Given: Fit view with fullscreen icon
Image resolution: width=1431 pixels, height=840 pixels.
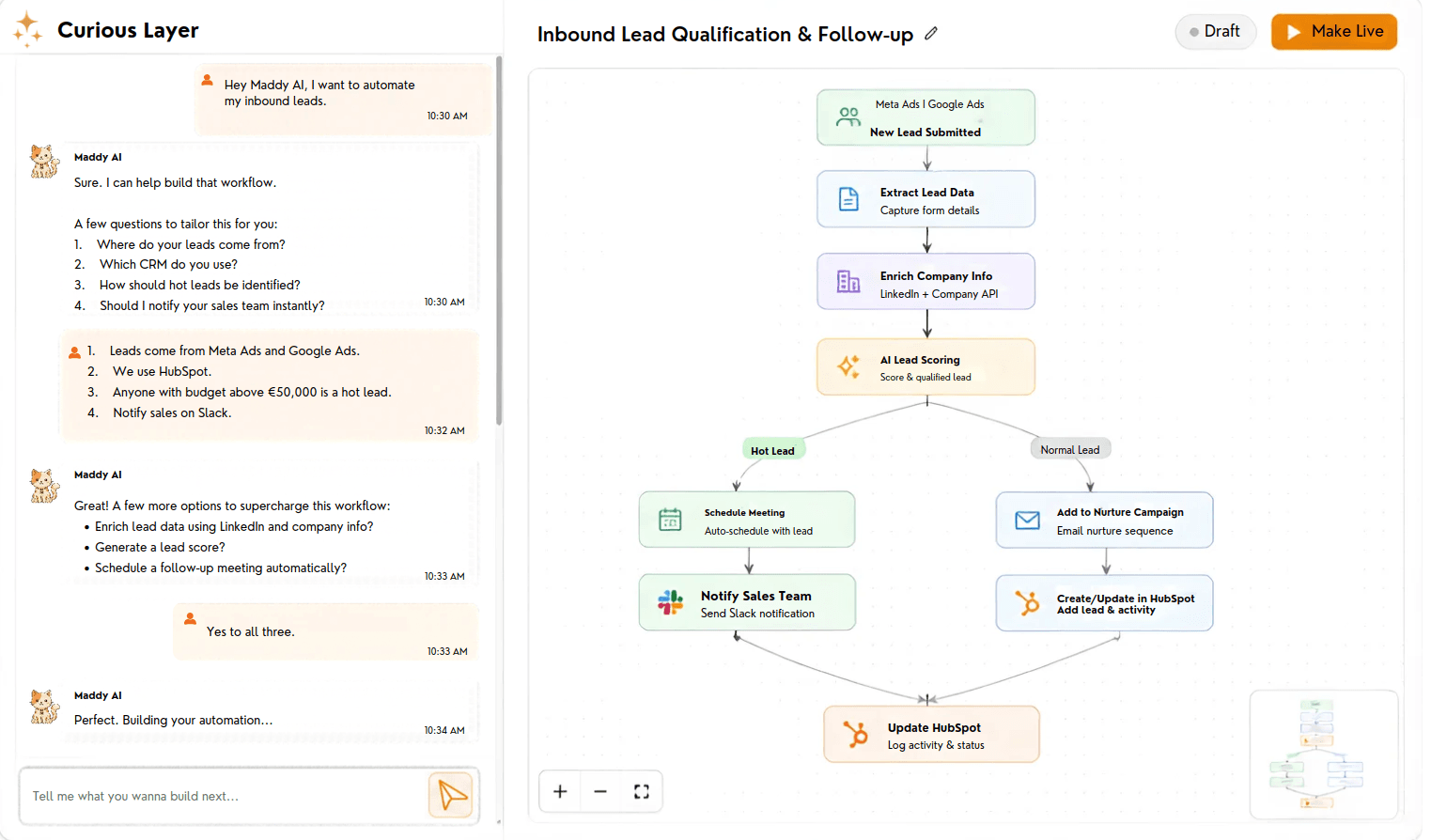Looking at the screenshot, I should [642, 791].
